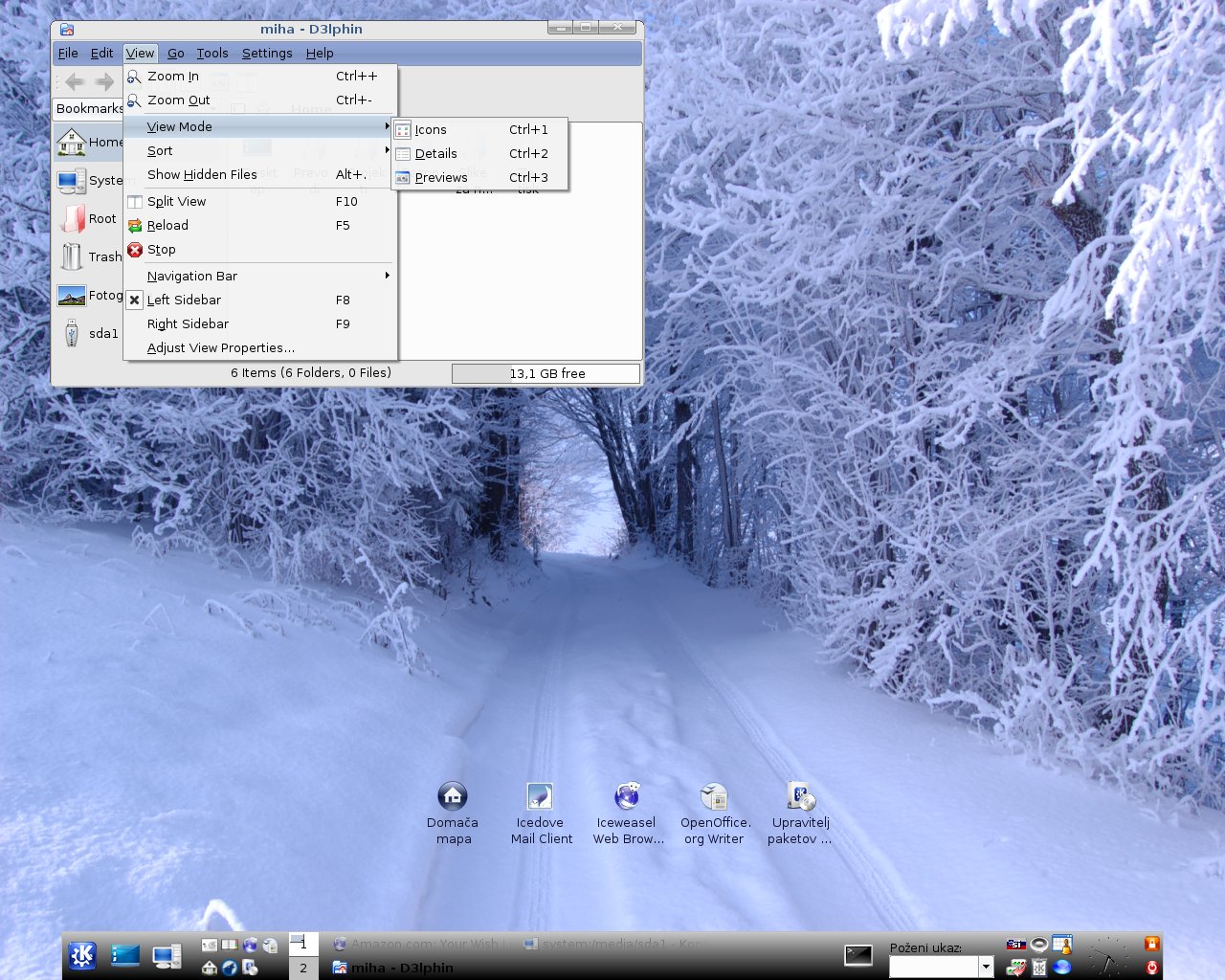Click the Konsole terminal icon in panel
Screen dimensions: 1225x980
[x=858, y=955]
